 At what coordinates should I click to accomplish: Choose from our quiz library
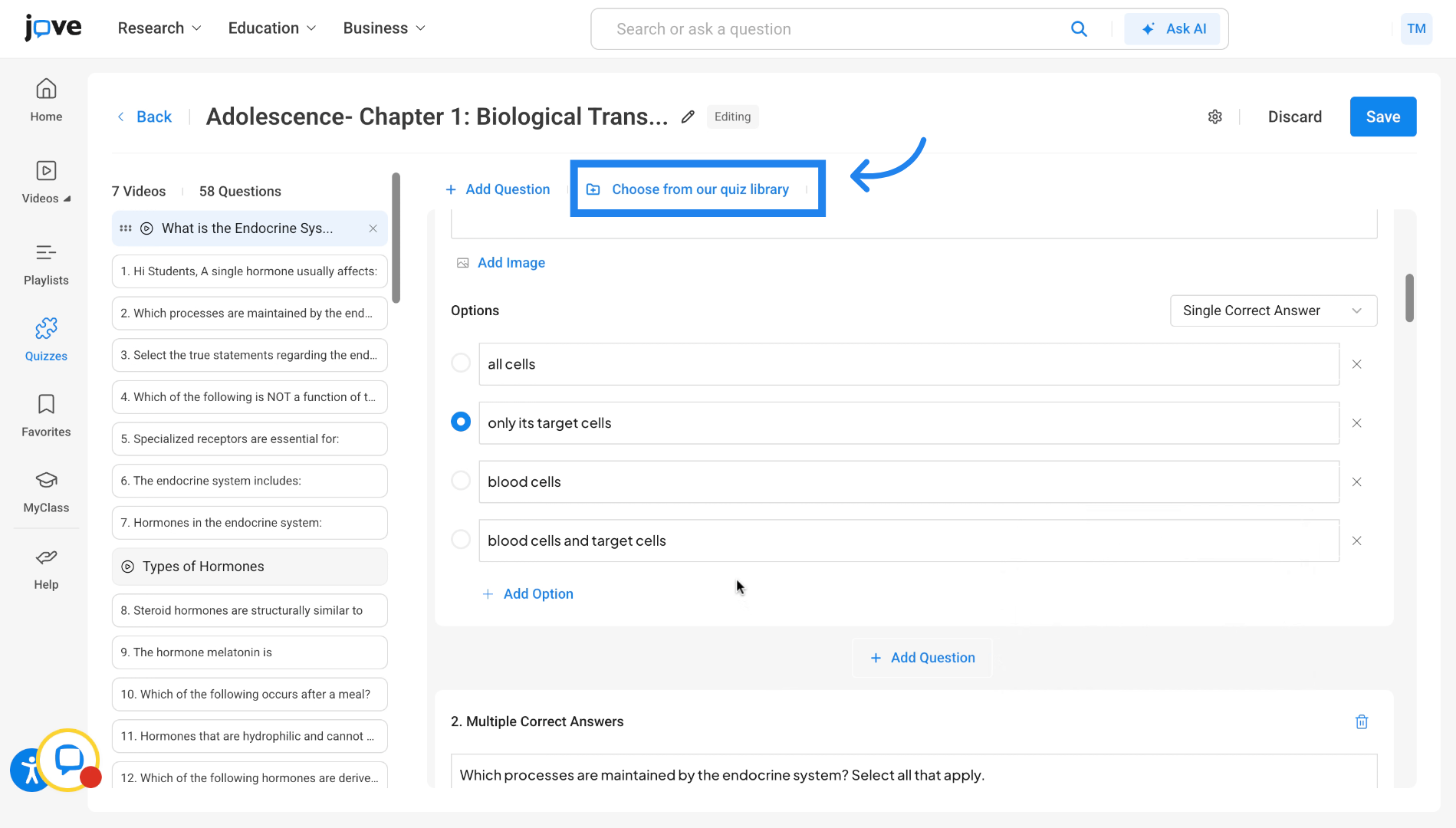pyautogui.click(x=698, y=189)
